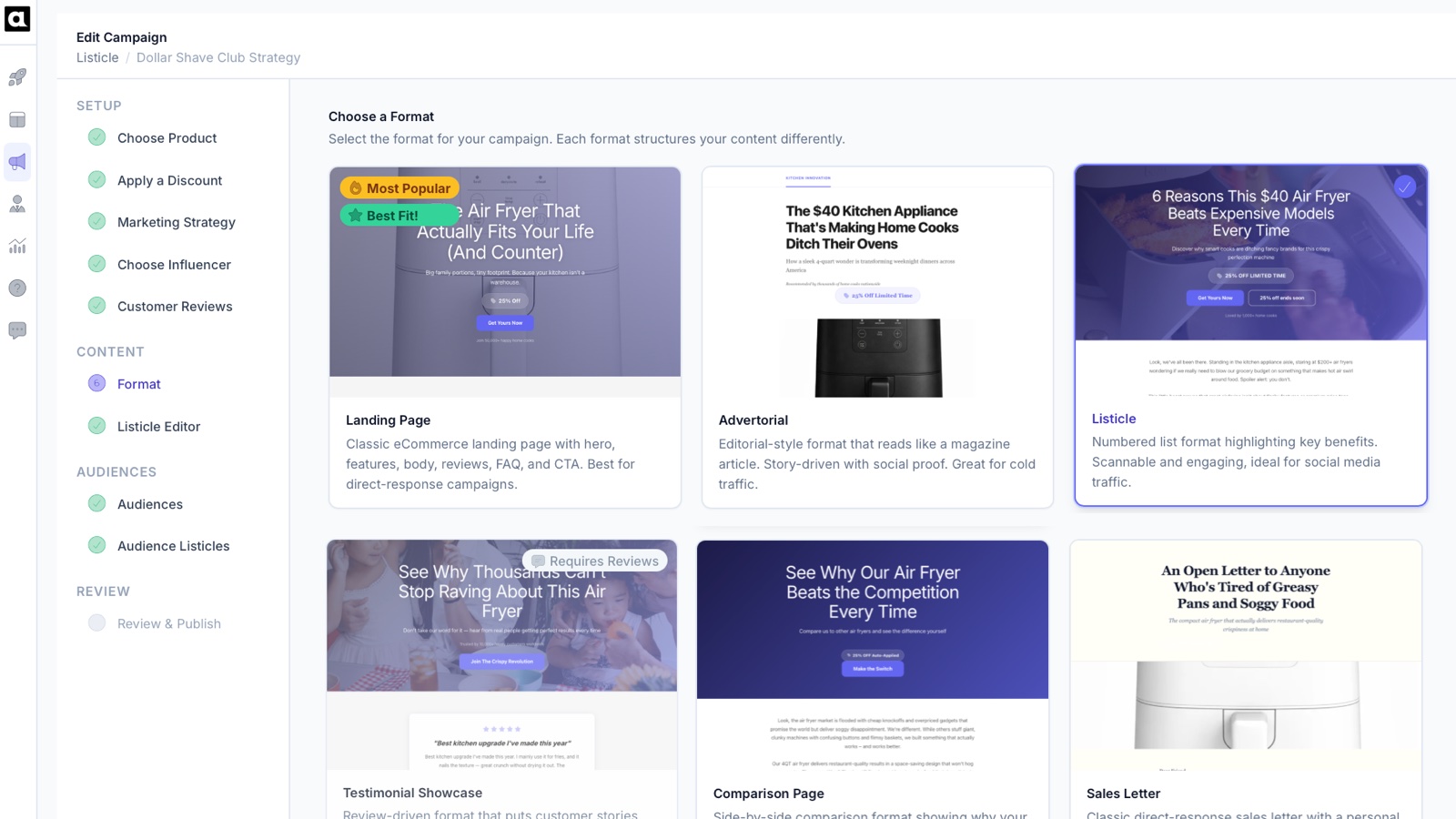1456x819 pixels.
Task: Open the audience person icon in sidebar
Action: point(16,204)
